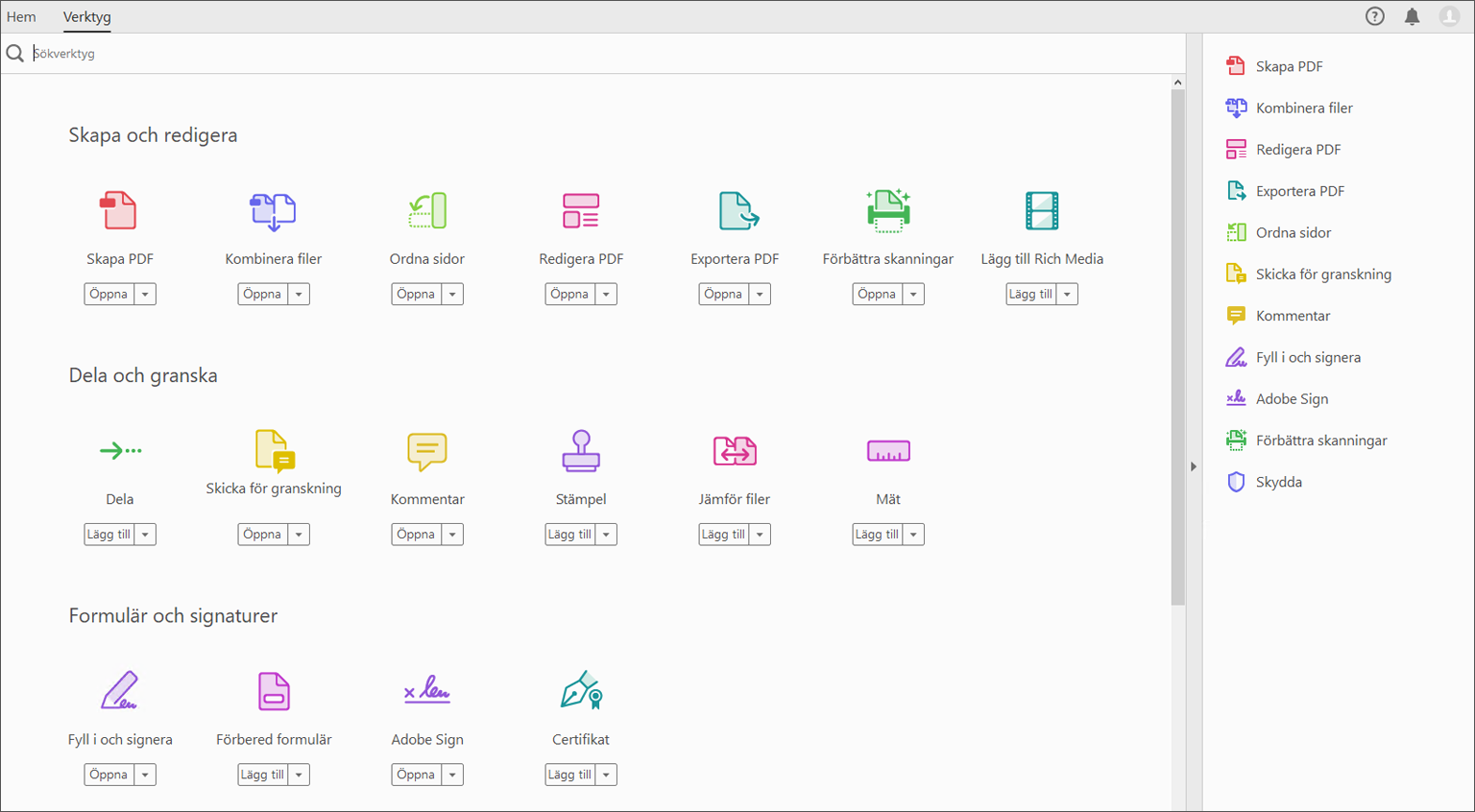Expand the Skicka för granskning button dropdown arrow
This screenshot has width=1475, height=812.
pyautogui.click(x=299, y=535)
